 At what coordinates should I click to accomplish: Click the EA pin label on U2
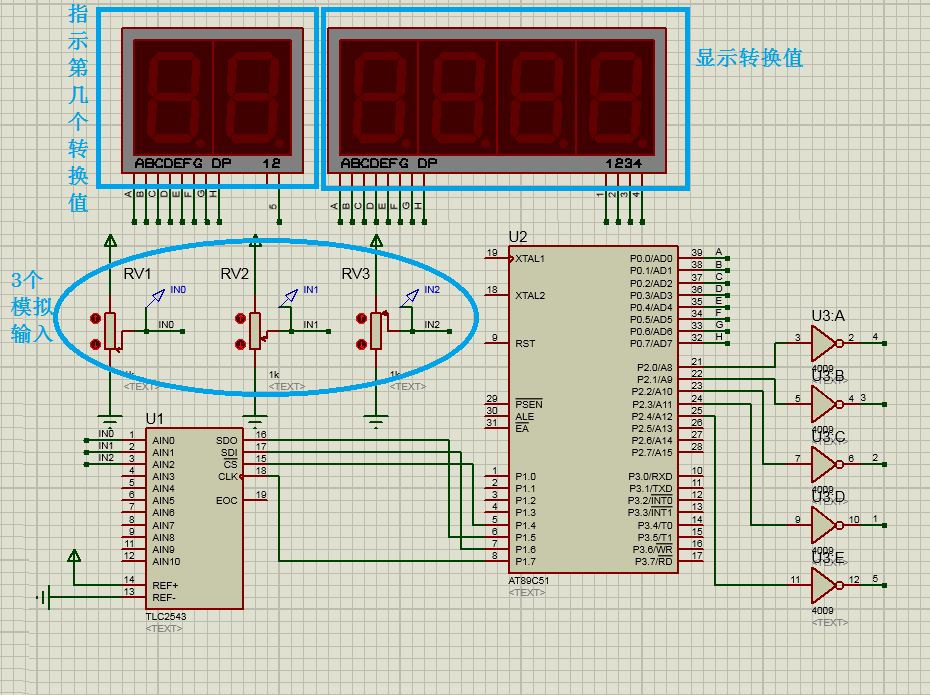522,428
